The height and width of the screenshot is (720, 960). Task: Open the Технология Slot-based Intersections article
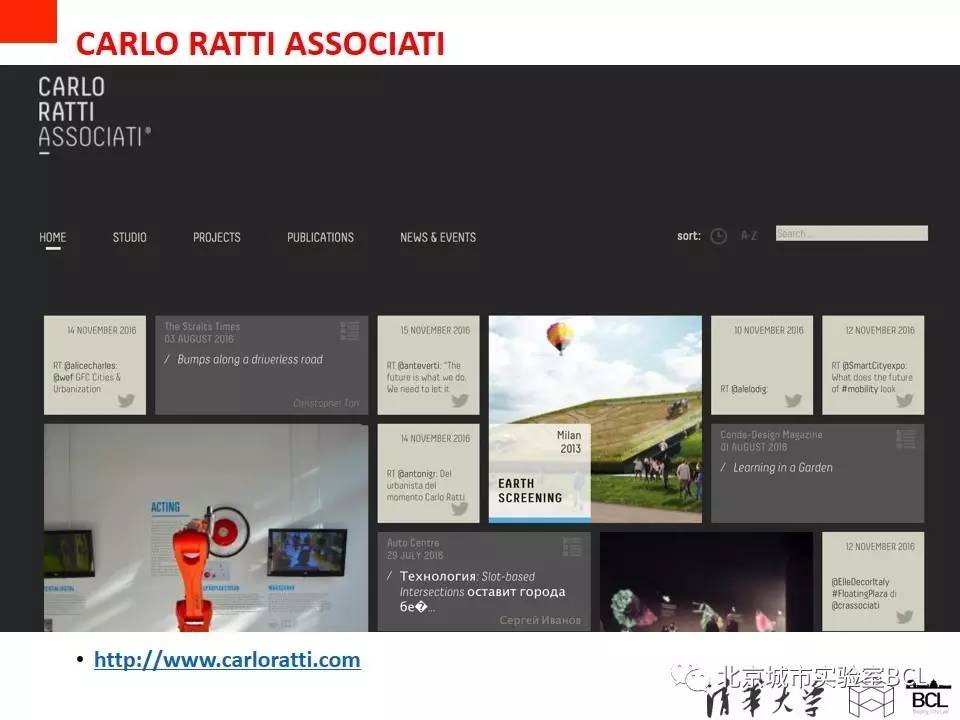tap(482, 591)
